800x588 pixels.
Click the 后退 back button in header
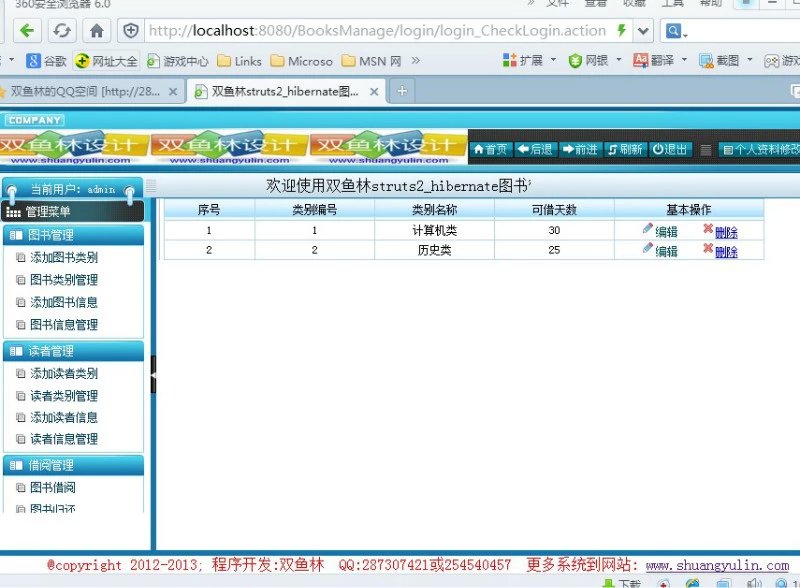click(x=536, y=150)
